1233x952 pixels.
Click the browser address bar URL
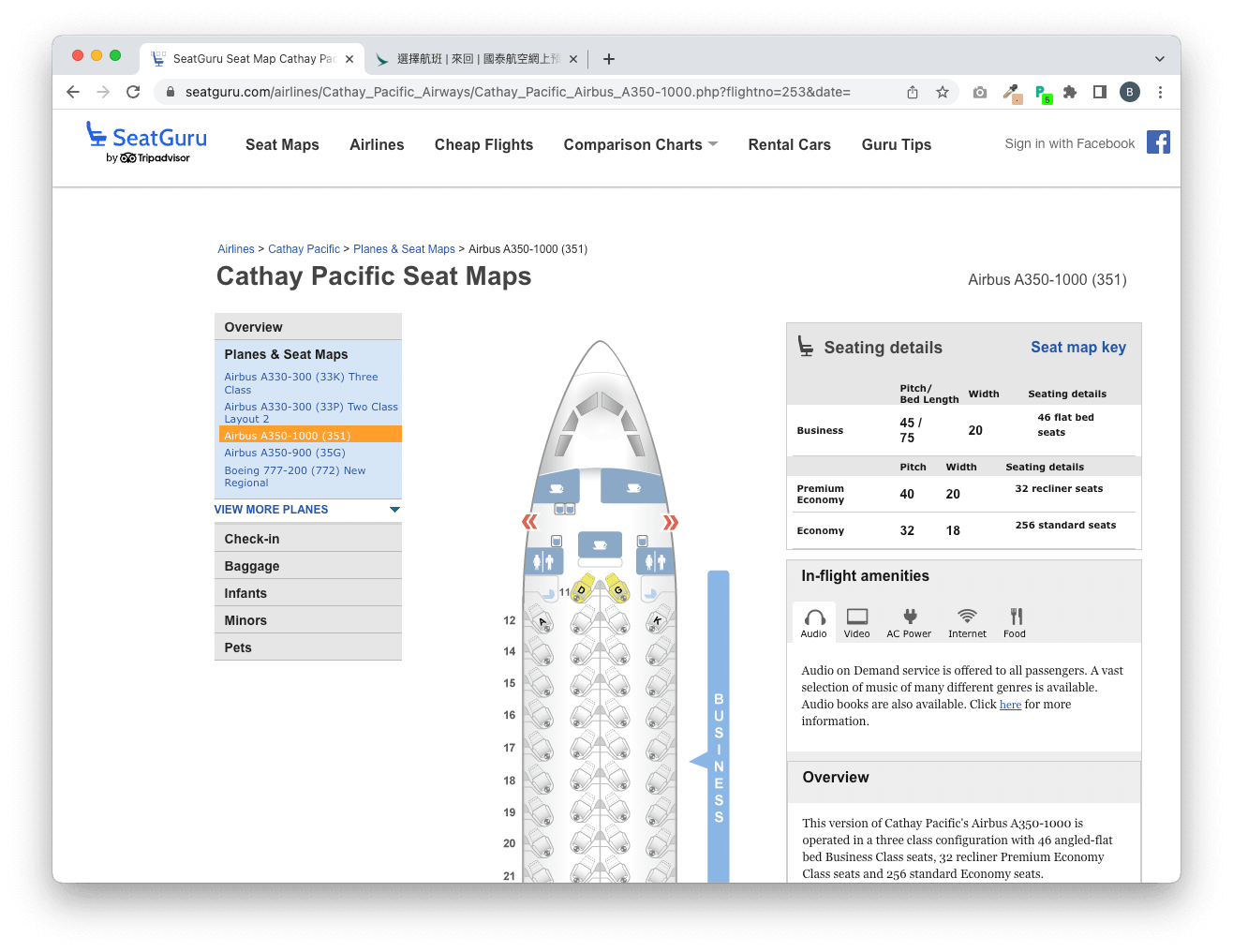[517, 92]
